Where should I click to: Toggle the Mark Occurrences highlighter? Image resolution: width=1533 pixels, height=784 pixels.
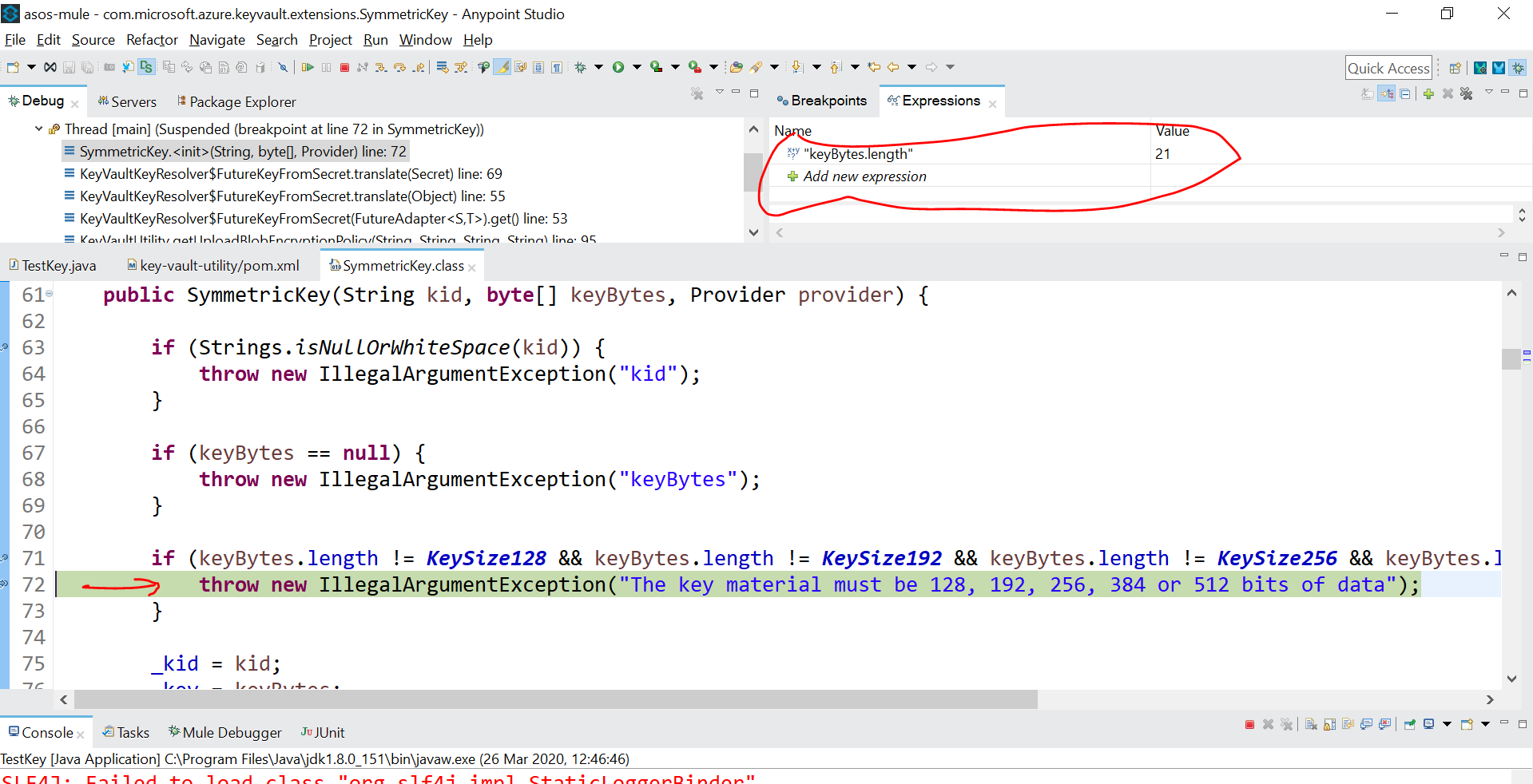pos(502,67)
